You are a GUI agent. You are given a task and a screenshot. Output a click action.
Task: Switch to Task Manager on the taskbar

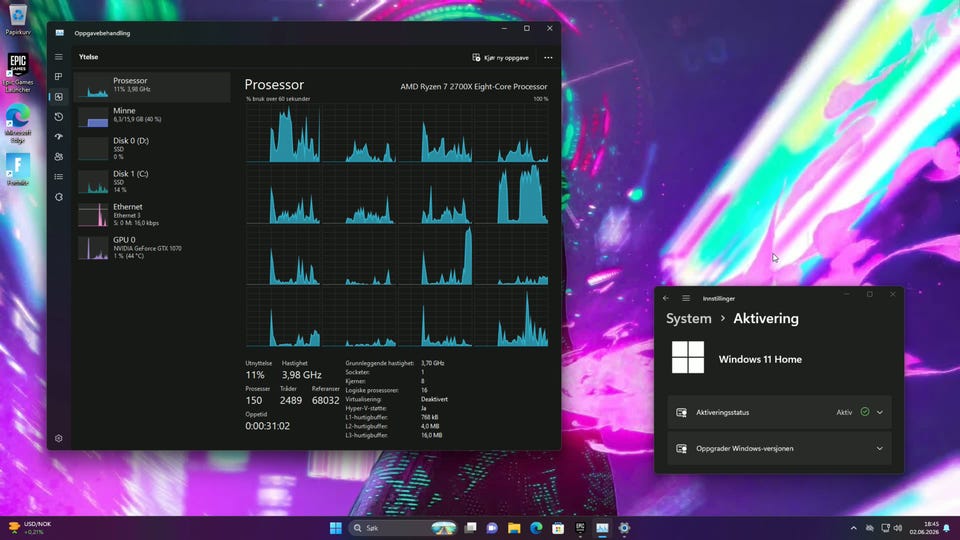602,528
